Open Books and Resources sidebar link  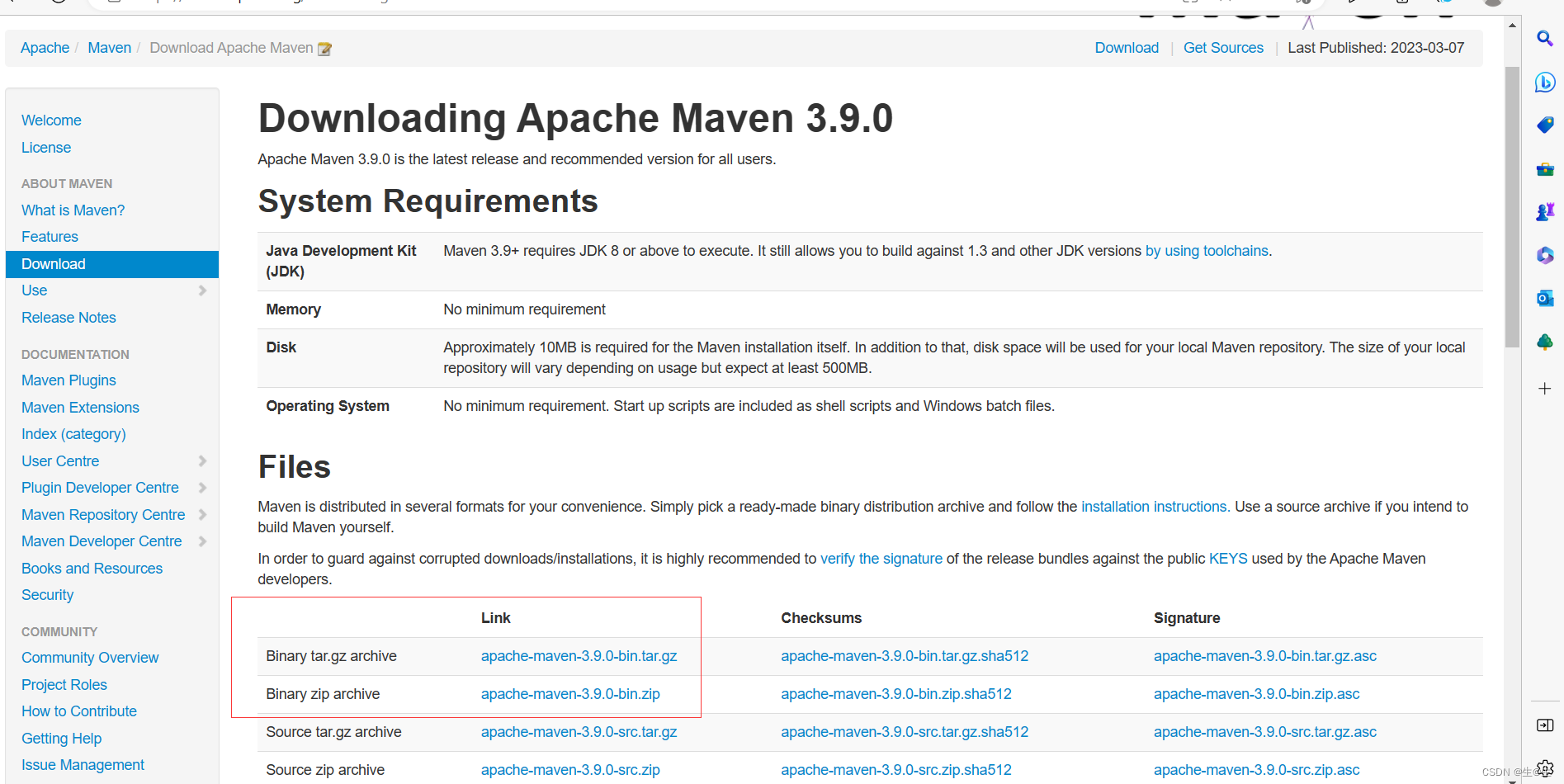(92, 569)
